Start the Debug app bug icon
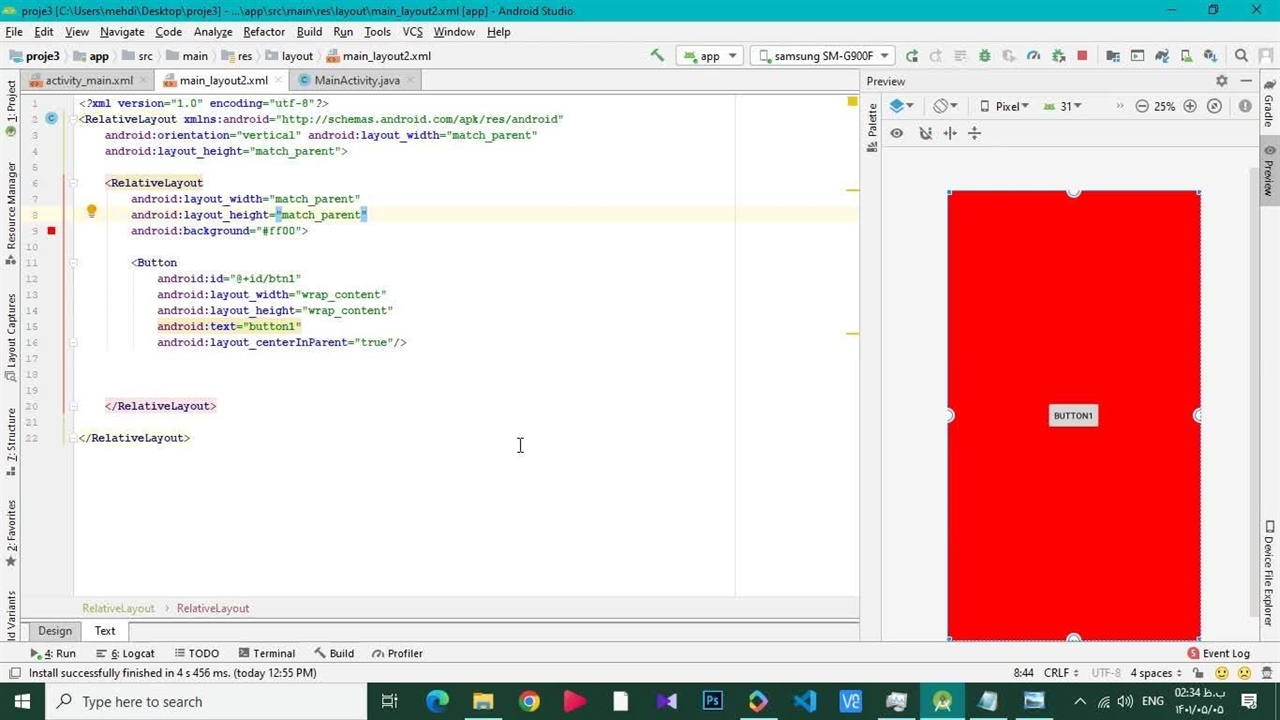Viewport: 1280px width, 720px height. coord(984,56)
